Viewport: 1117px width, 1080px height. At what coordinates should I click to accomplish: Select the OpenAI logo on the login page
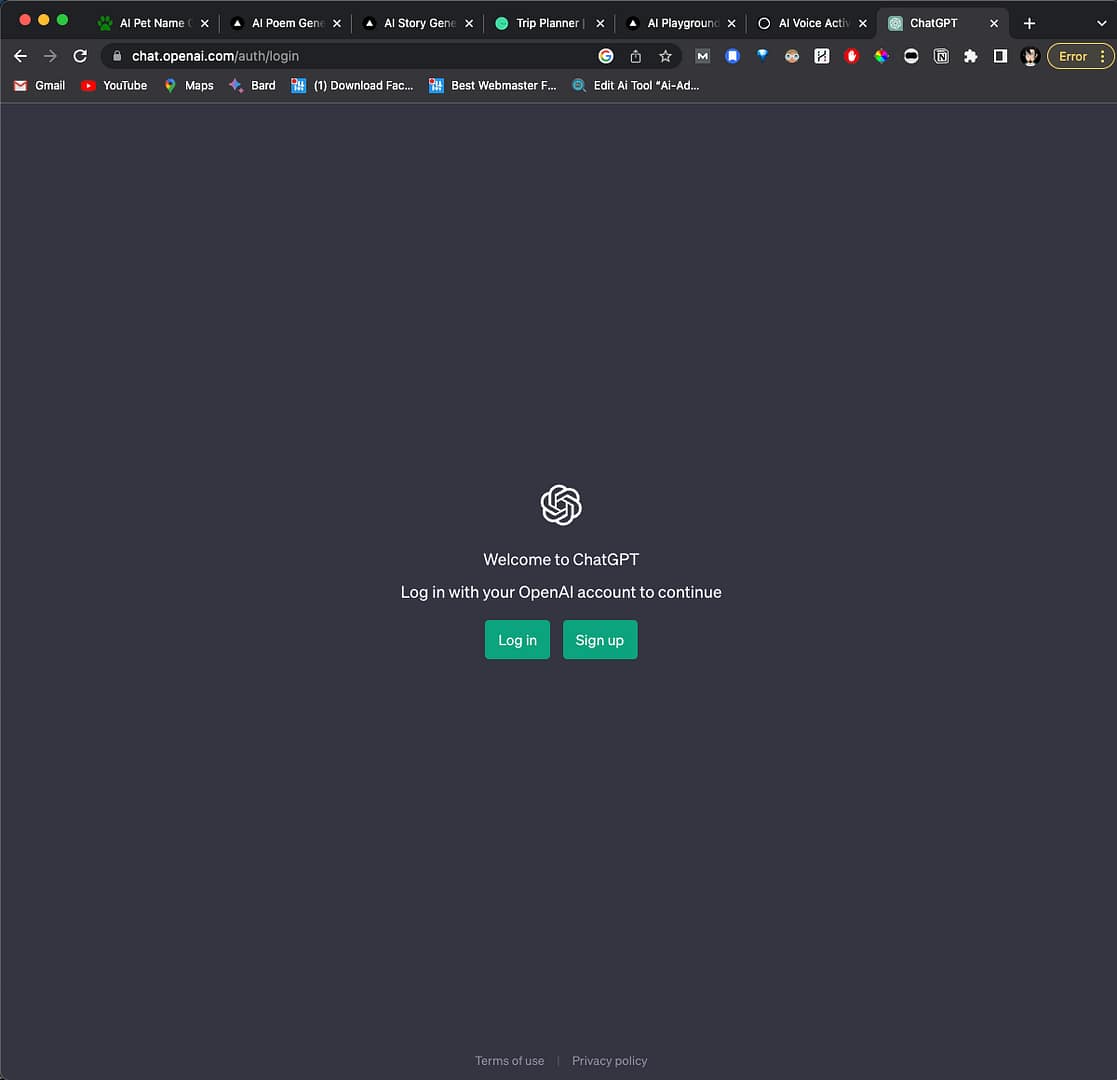(561, 505)
